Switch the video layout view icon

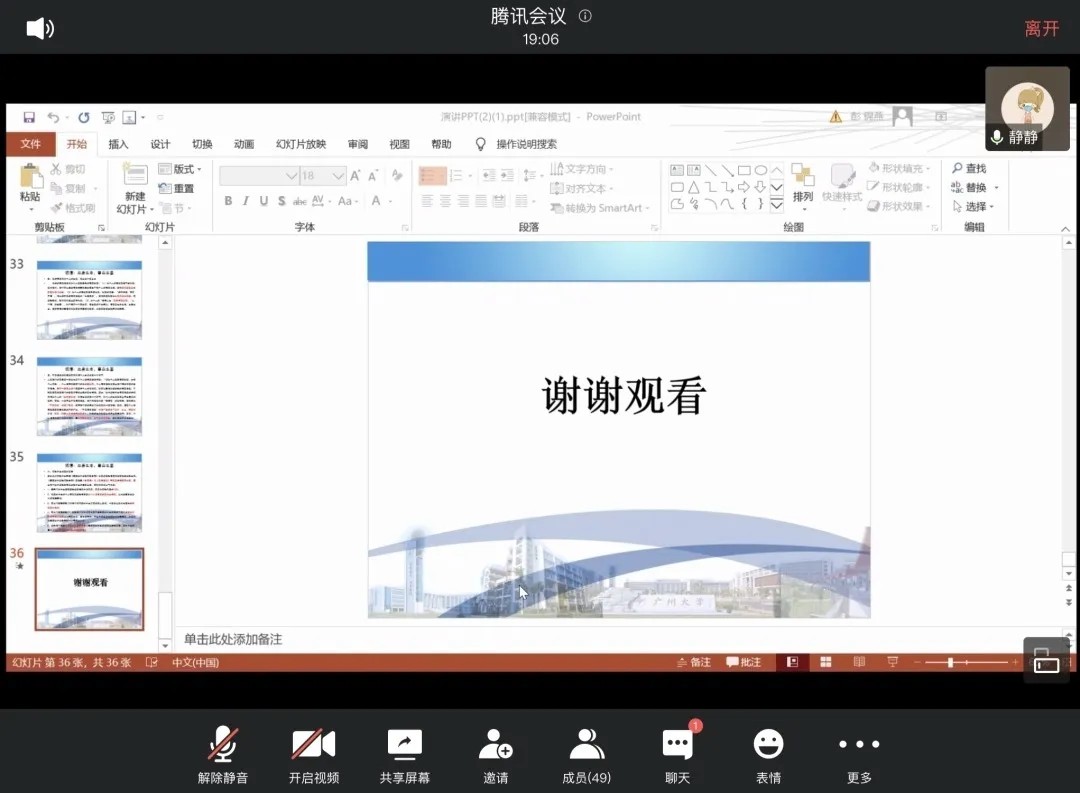1046,661
